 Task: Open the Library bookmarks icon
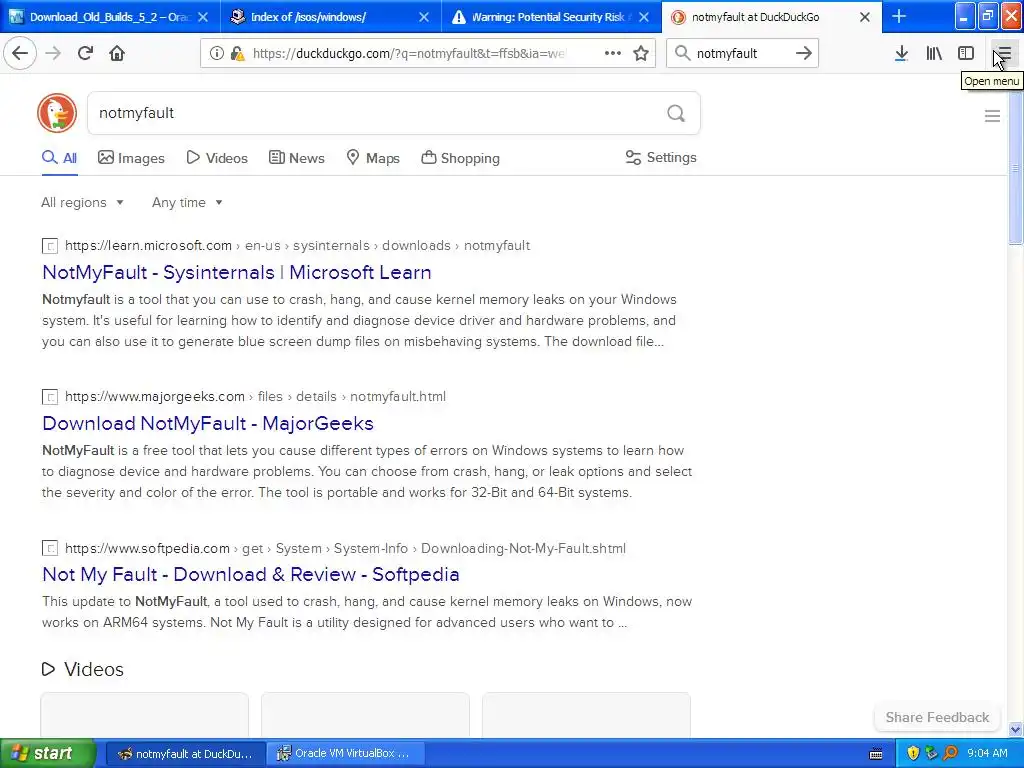934,54
